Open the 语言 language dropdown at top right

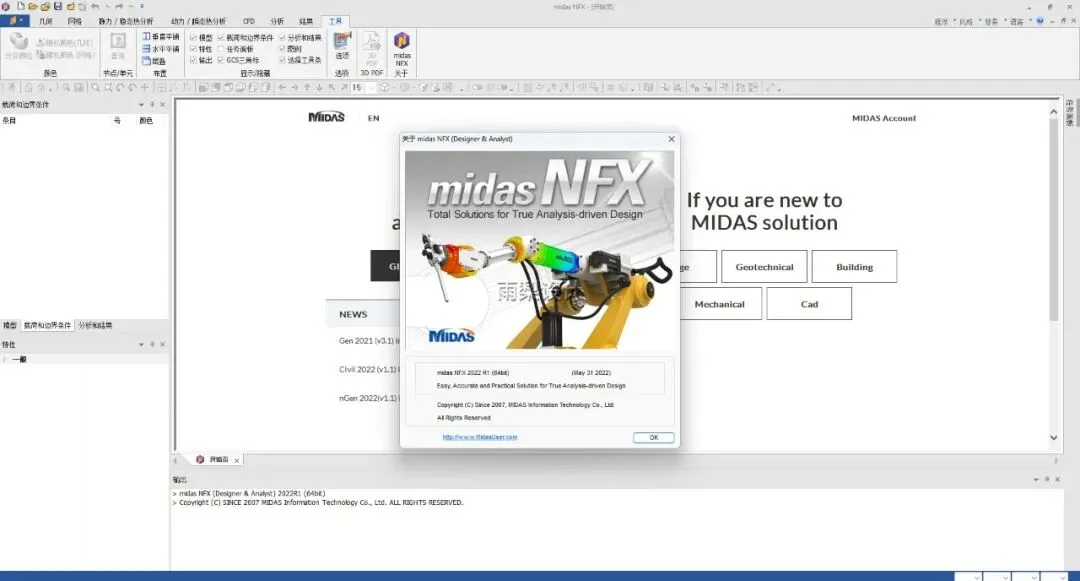pyautogui.click(x=1017, y=21)
